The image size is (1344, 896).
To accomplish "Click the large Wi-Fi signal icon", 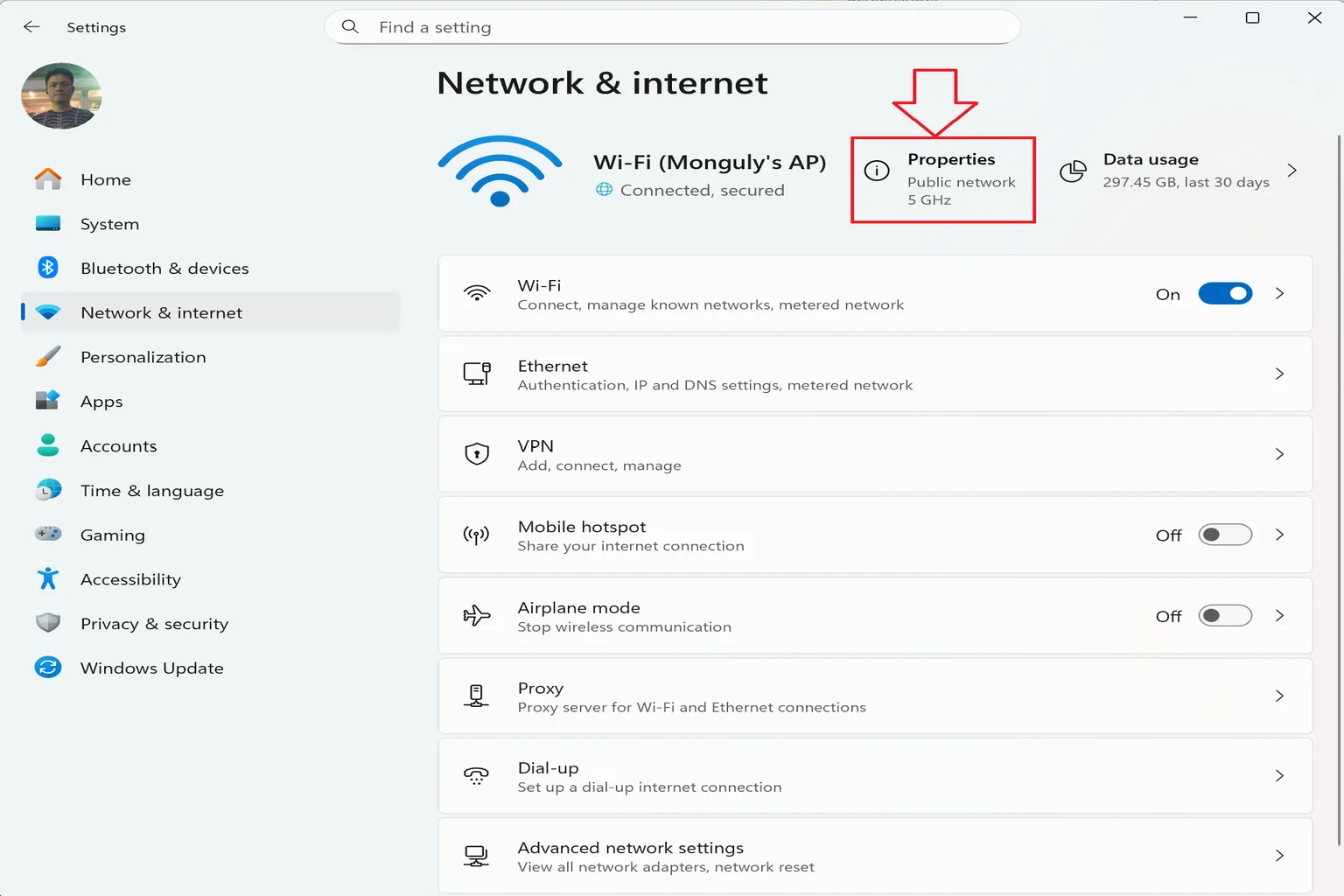I will (500, 171).
